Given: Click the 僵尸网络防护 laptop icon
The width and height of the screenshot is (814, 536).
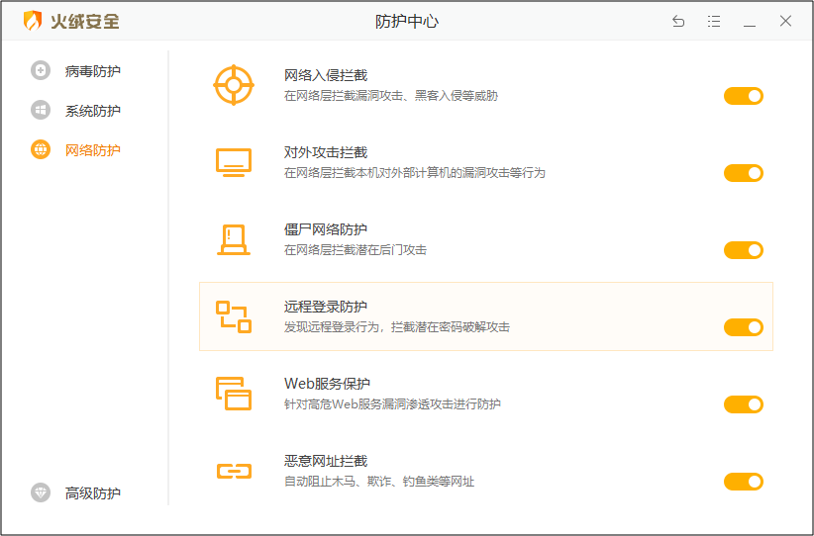Looking at the screenshot, I should coord(234,239).
